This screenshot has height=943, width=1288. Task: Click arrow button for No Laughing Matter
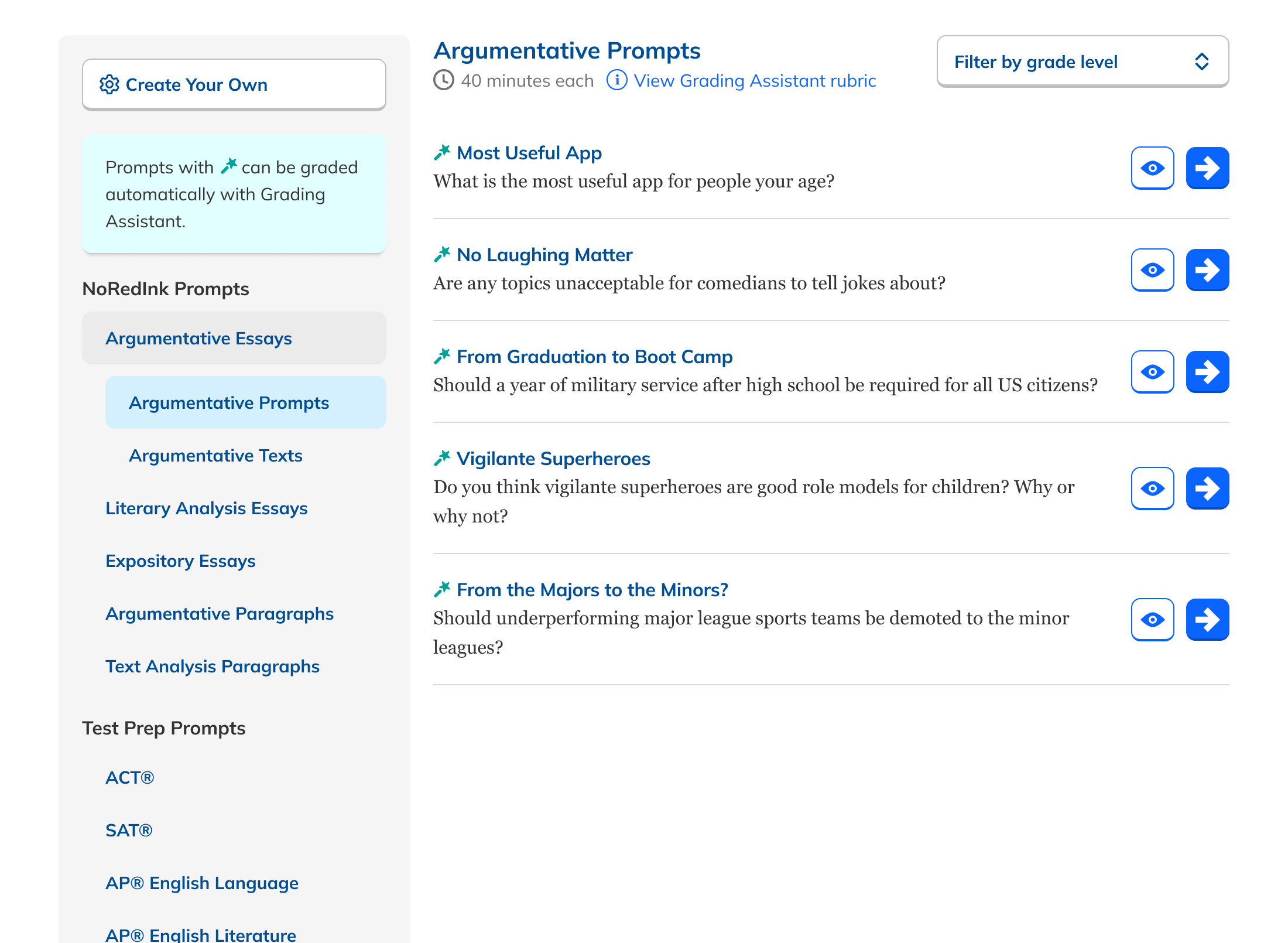coord(1207,270)
